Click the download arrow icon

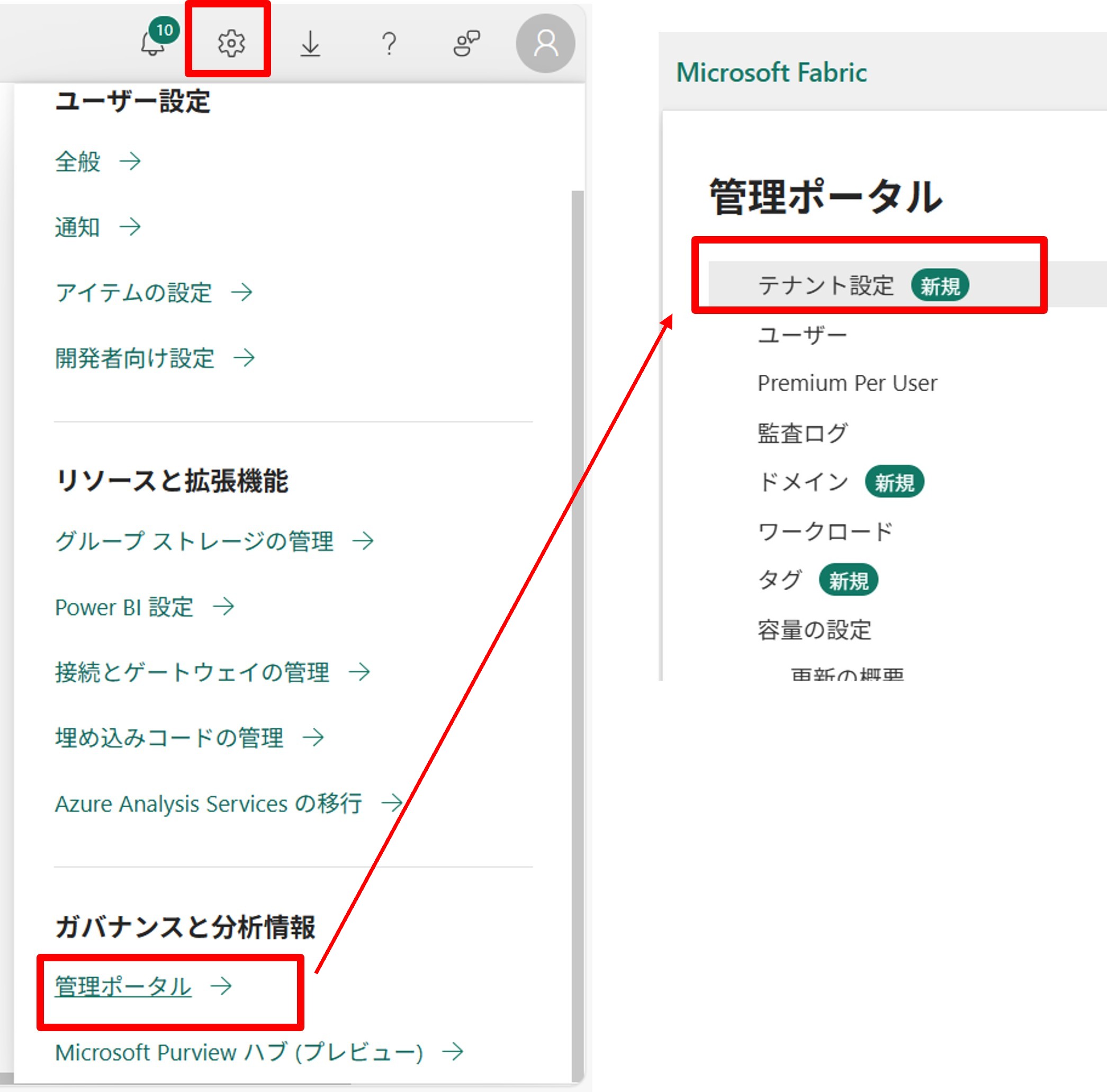click(x=310, y=44)
